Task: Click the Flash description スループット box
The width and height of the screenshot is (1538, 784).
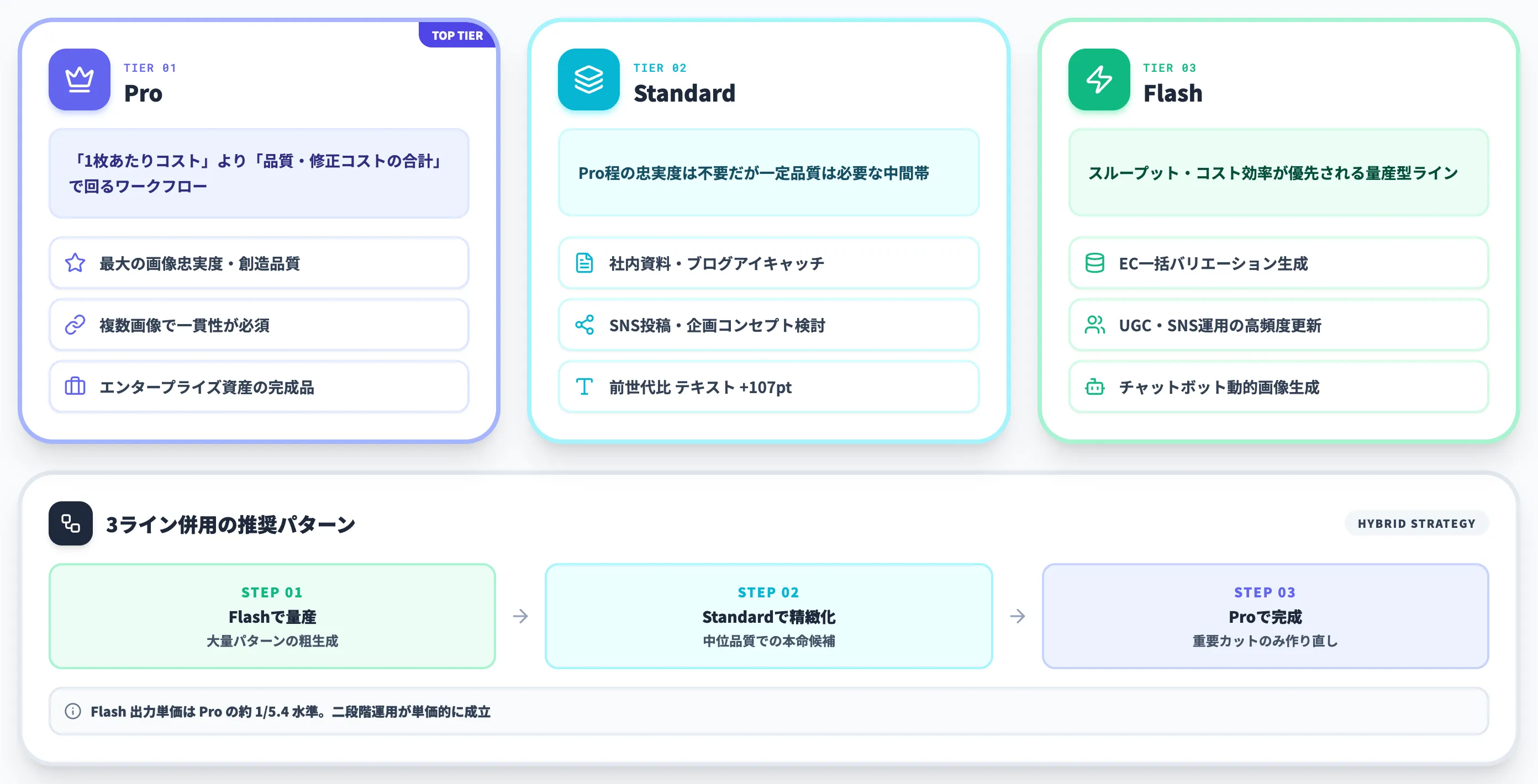Action: (x=1279, y=173)
